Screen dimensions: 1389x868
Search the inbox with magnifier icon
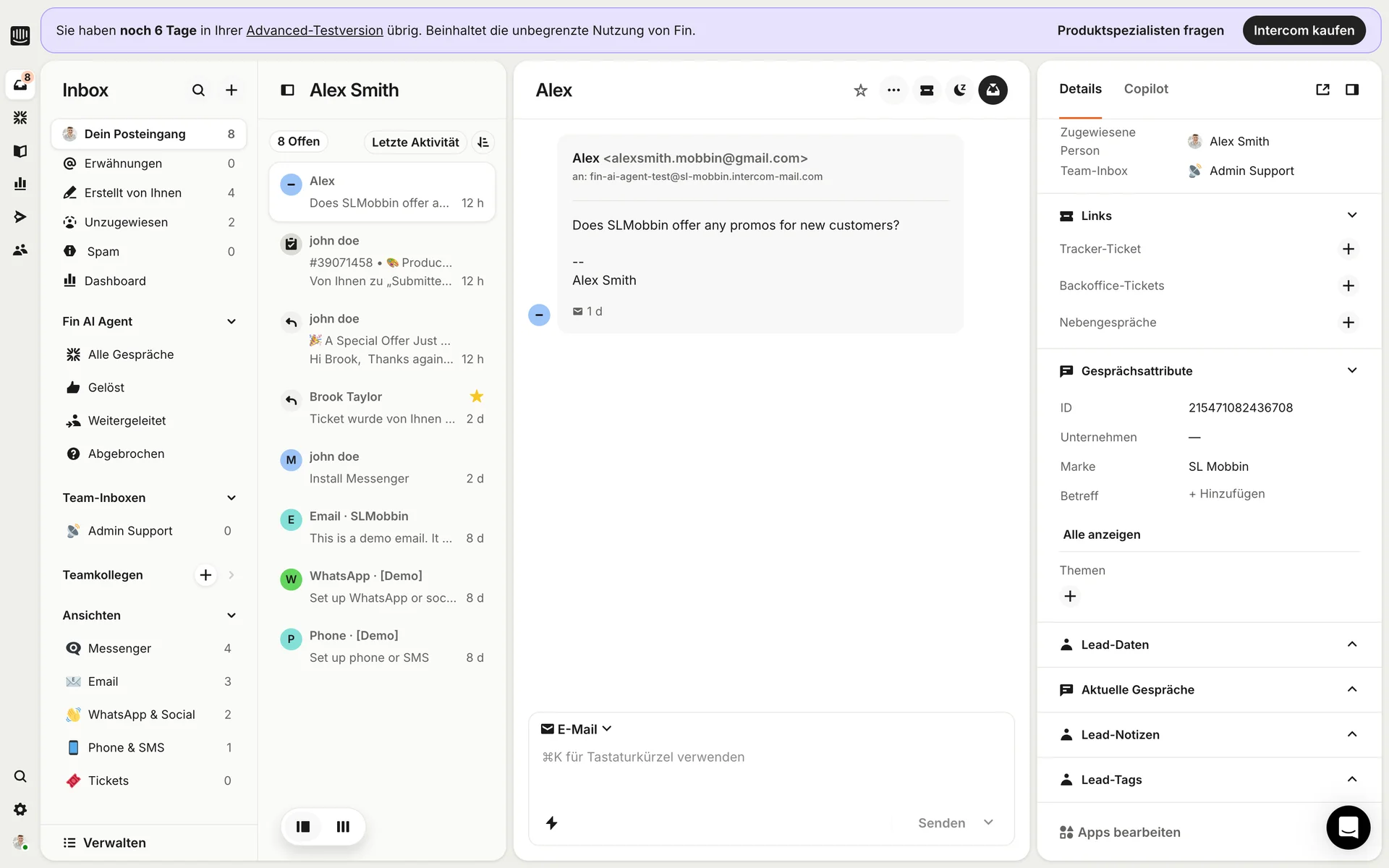click(198, 90)
